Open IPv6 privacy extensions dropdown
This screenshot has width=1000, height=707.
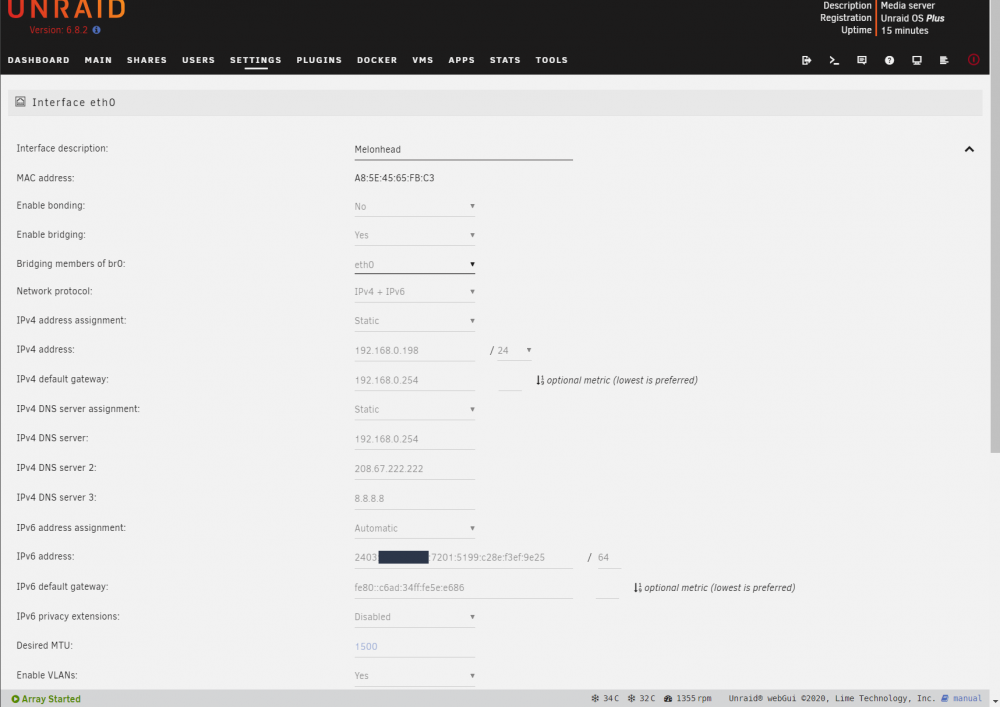(415, 617)
